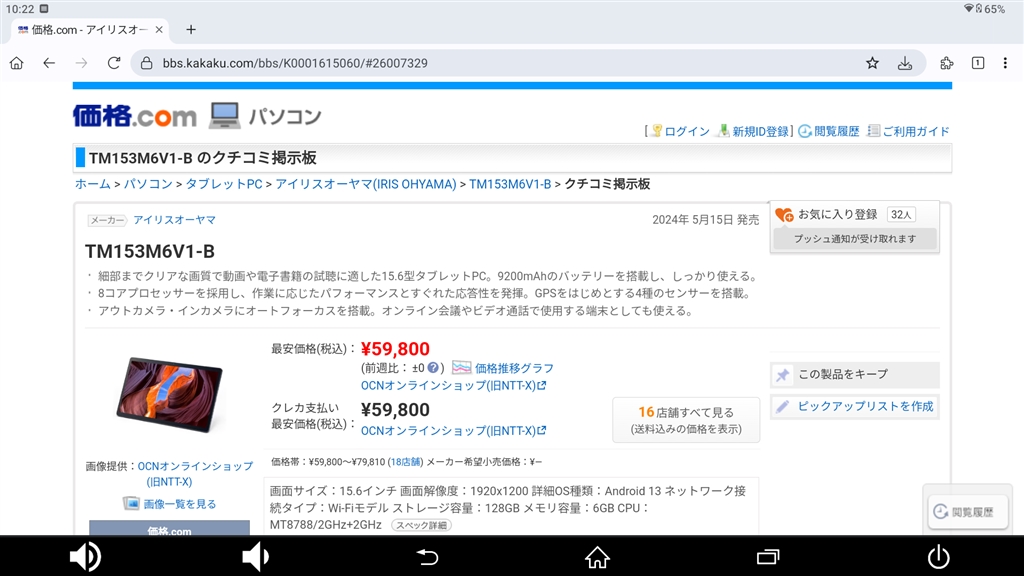Tap the power icon in navigation bar

click(938, 557)
